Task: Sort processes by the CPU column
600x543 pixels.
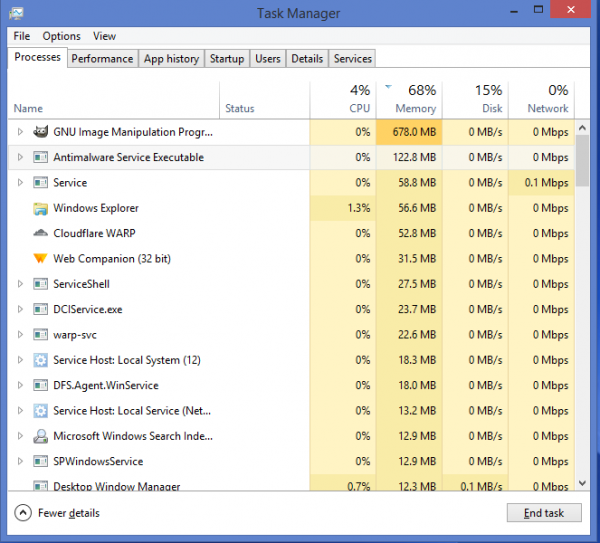Action: pos(343,100)
